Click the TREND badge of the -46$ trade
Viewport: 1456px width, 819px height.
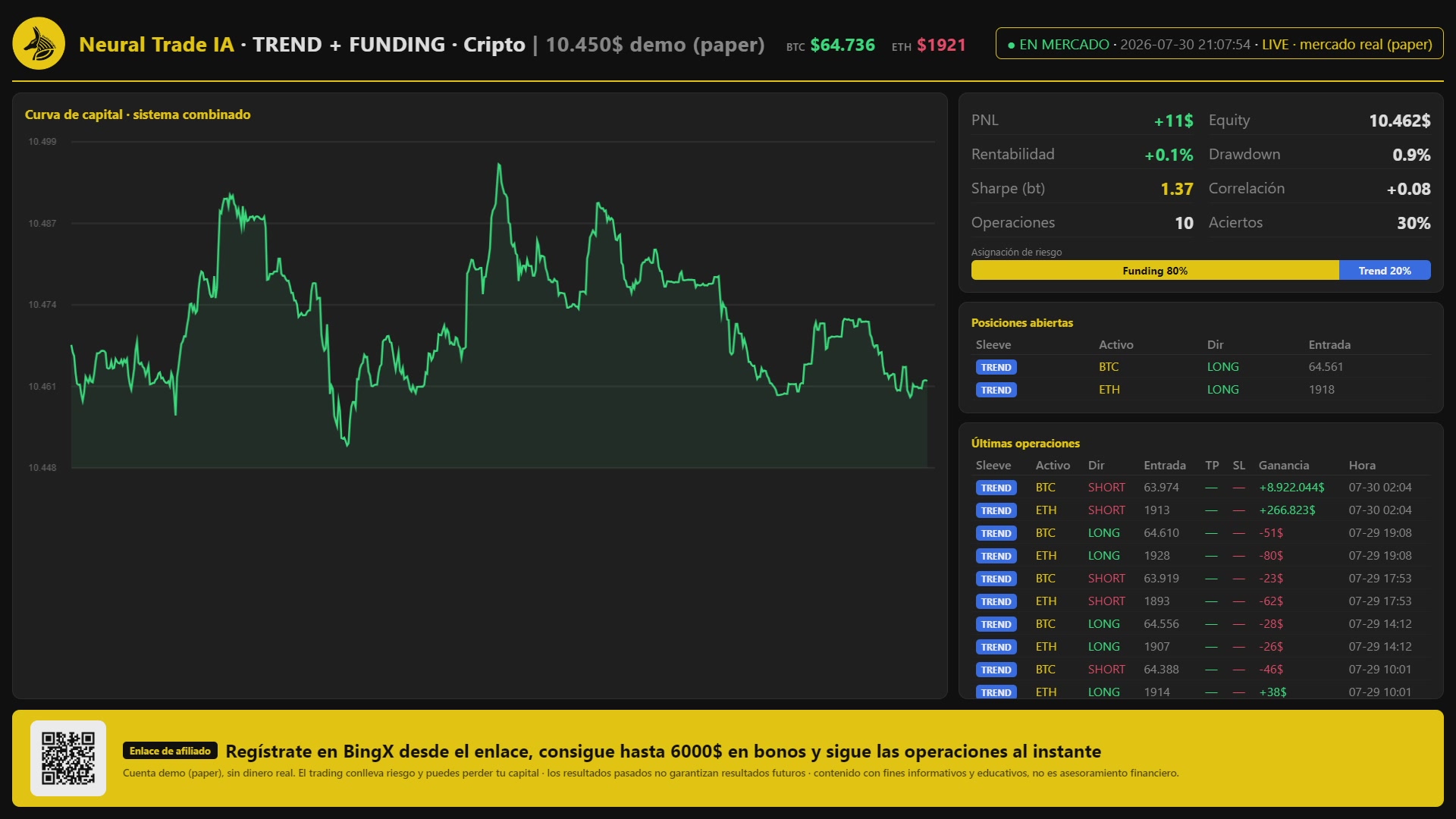coord(996,670)
